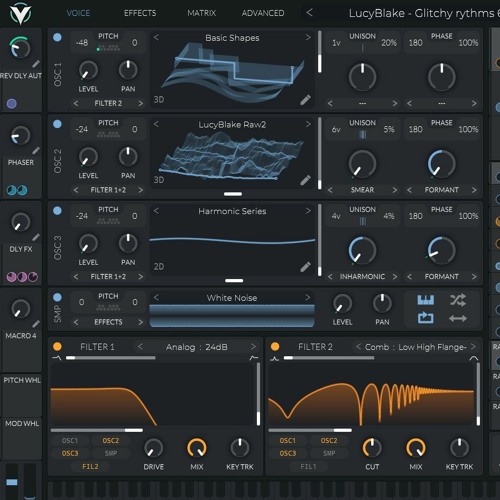Click Filter 1 high-pass blend icon
The image size is (500, 500).
pyautogui.click(x=254, y=358)
